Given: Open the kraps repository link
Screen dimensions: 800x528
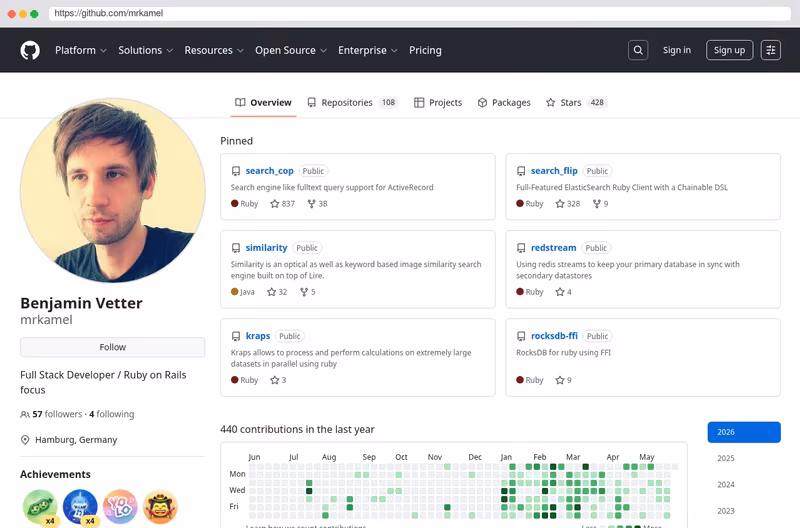Looking at the screenshot, I should click(x=258, y=336).
